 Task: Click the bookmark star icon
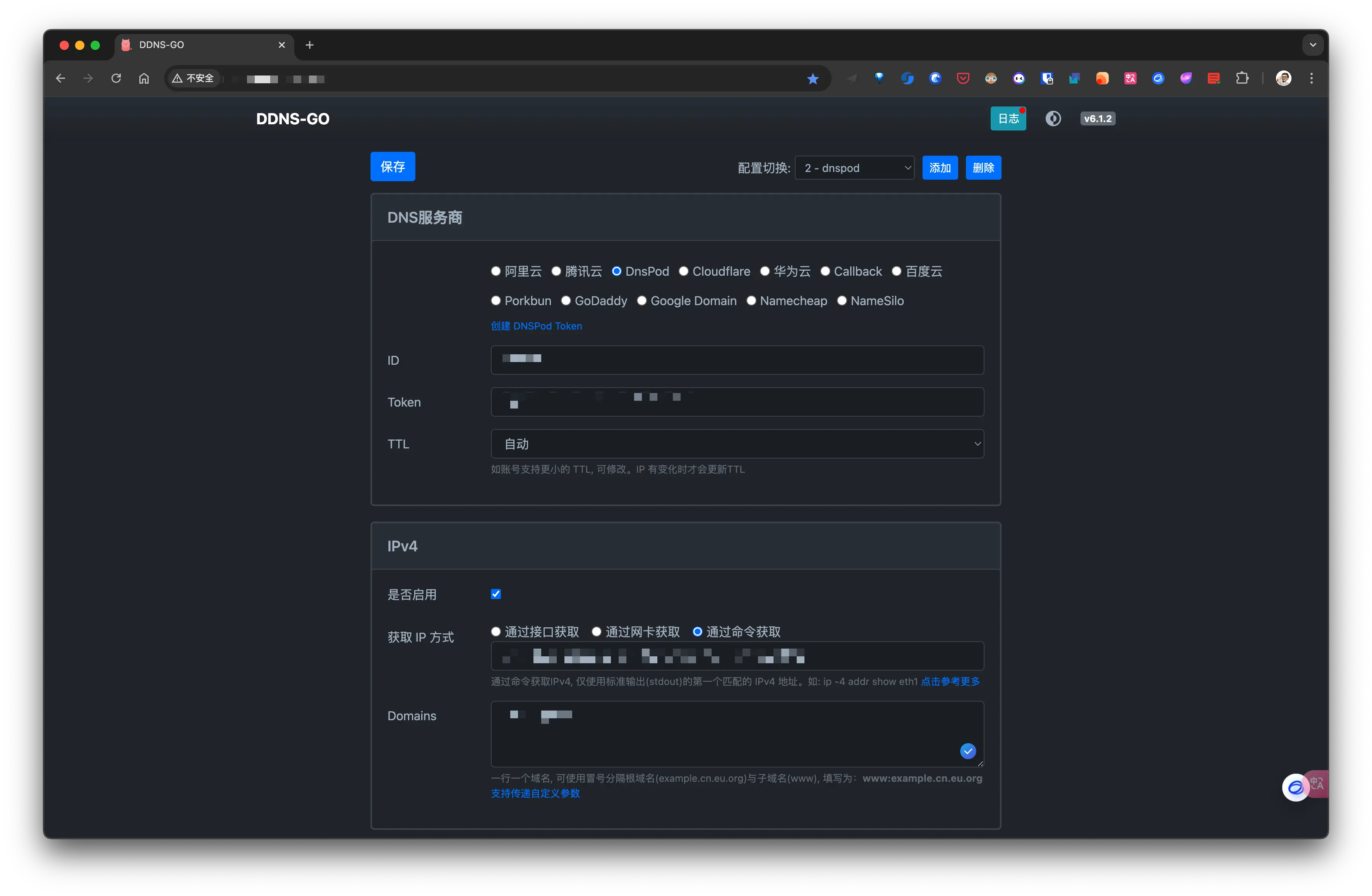click(813, 79)
